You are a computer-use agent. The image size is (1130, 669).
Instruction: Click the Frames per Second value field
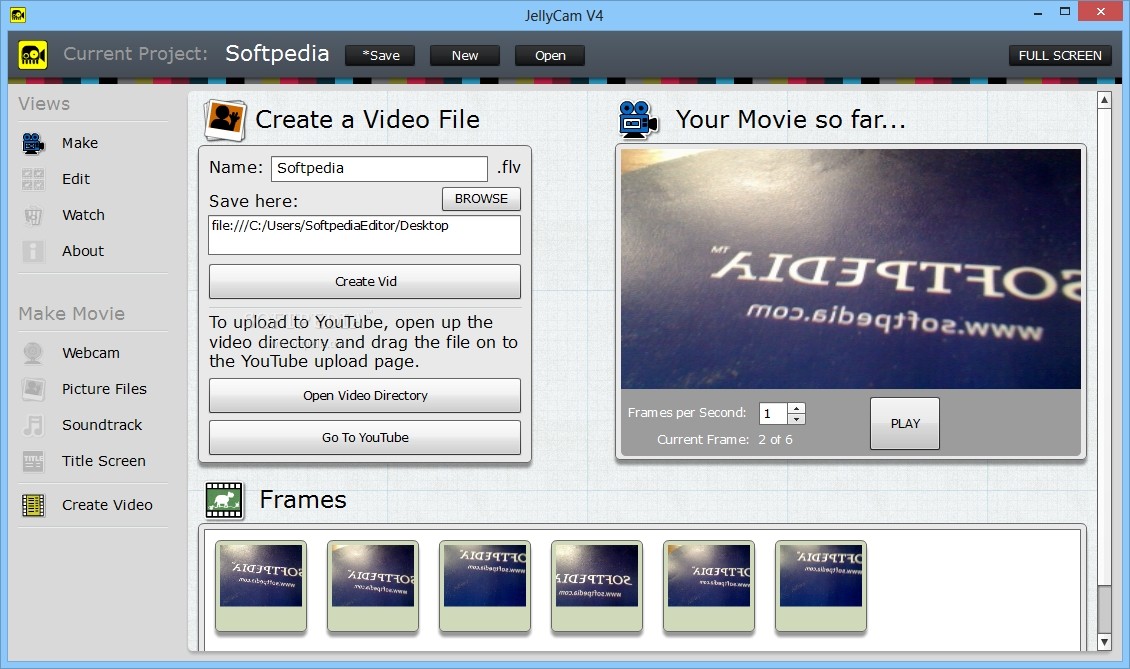point(773,414)
